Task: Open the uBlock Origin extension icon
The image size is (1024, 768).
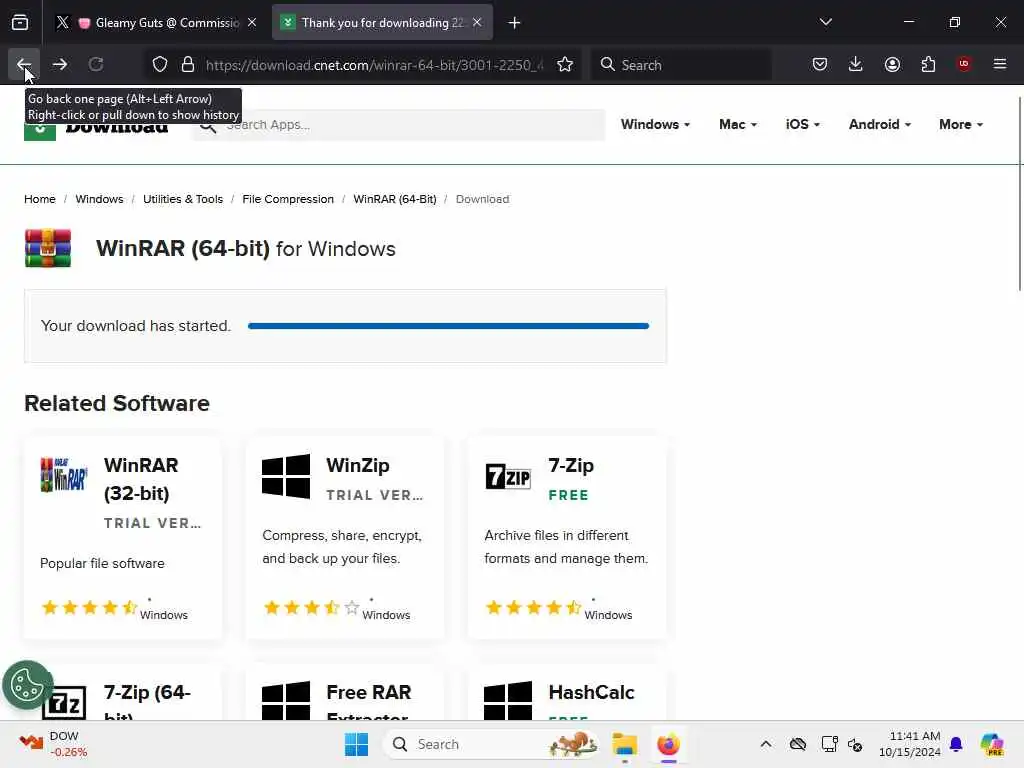Action: 964,64
